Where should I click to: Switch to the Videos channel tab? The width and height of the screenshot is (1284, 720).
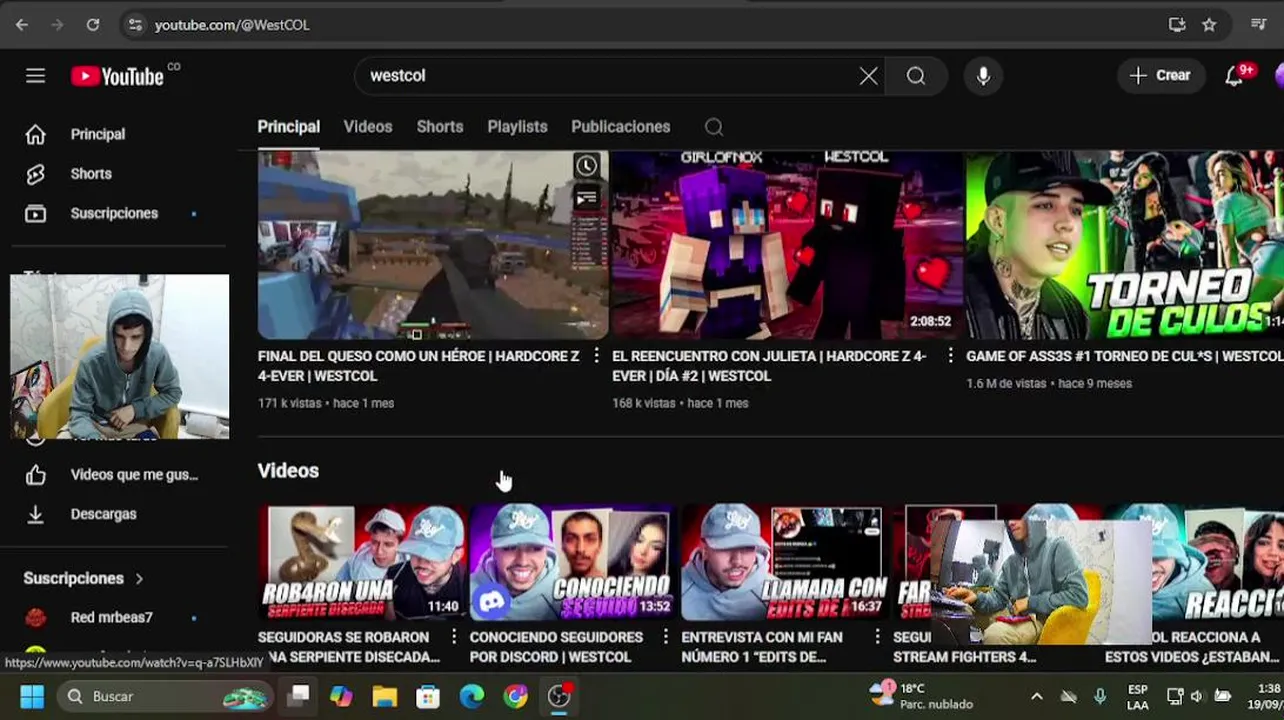tap(368, 127)
